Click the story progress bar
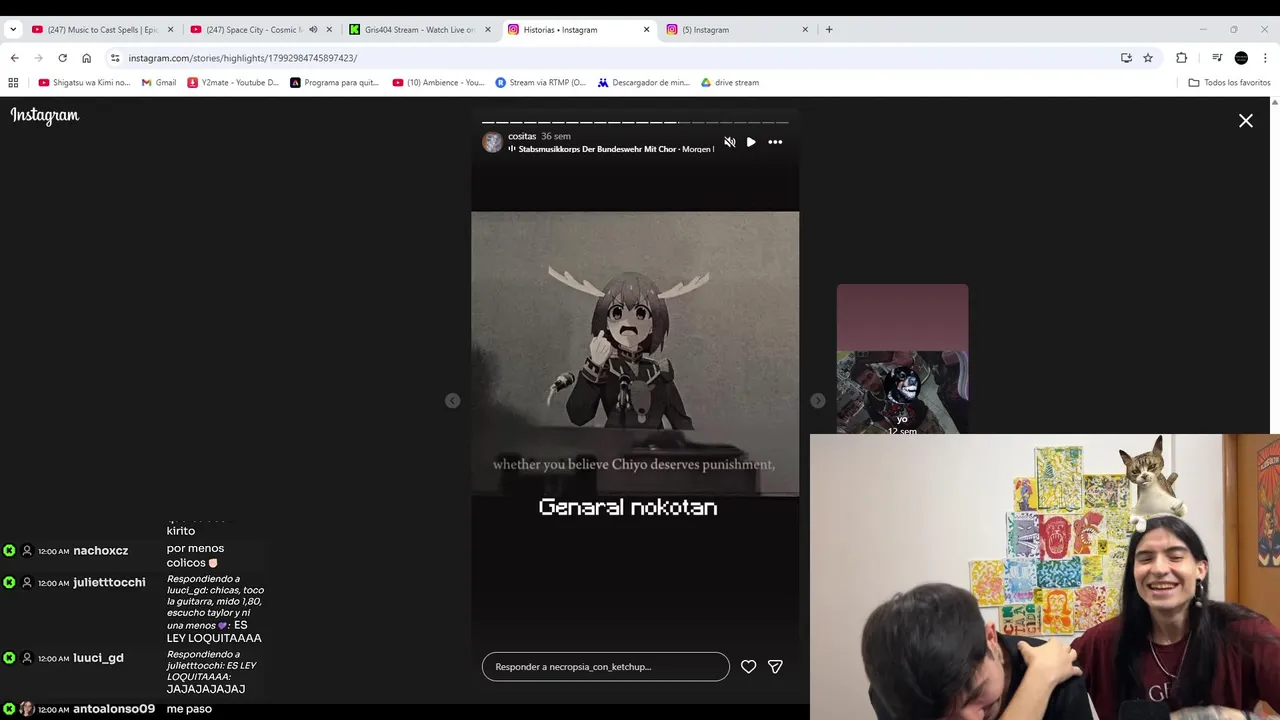Screen dimensions: 1280x720 635,122
